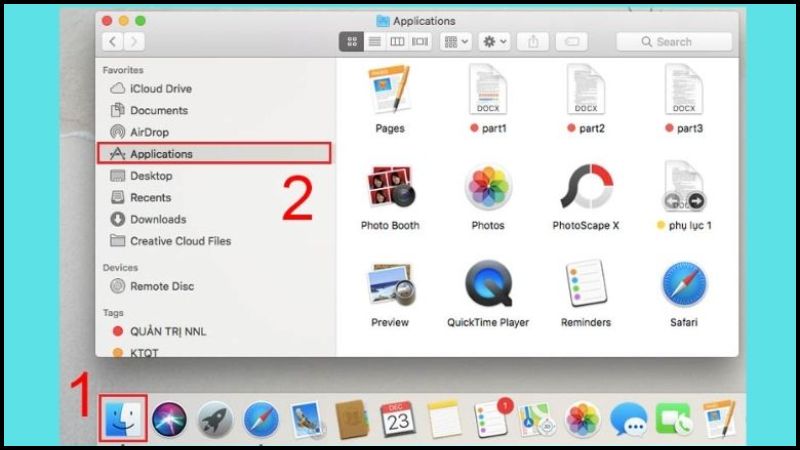
Task: Switch to cover flow view
Action: coord(420,42)
